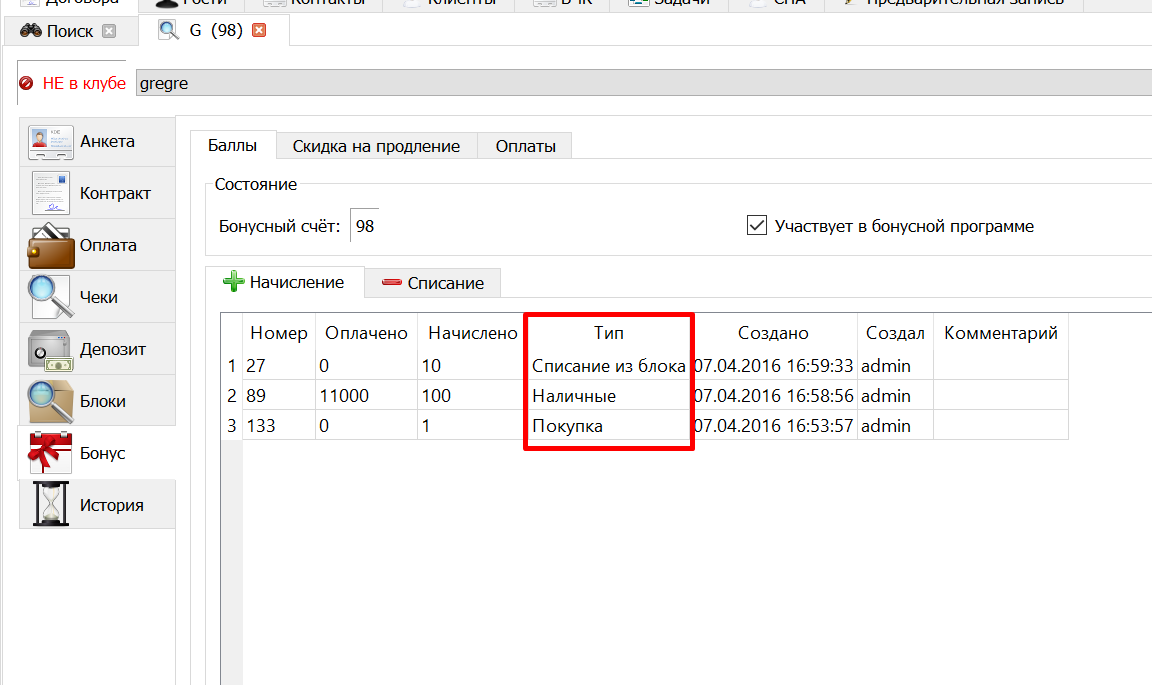Select the Списание из блока cell

point(609,365)
